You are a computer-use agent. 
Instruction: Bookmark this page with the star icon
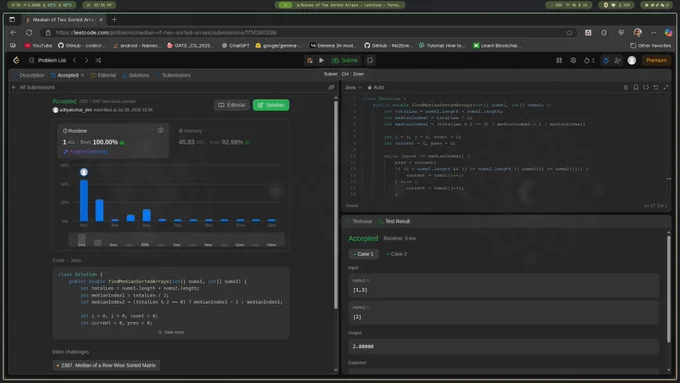[569, 33]
